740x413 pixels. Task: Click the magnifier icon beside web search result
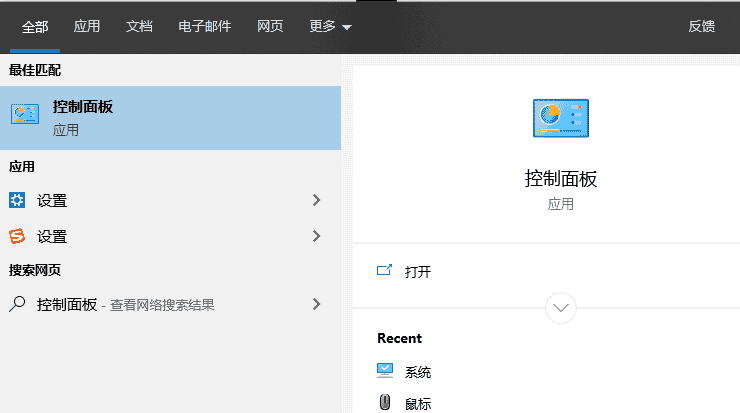tap(17, 304)
